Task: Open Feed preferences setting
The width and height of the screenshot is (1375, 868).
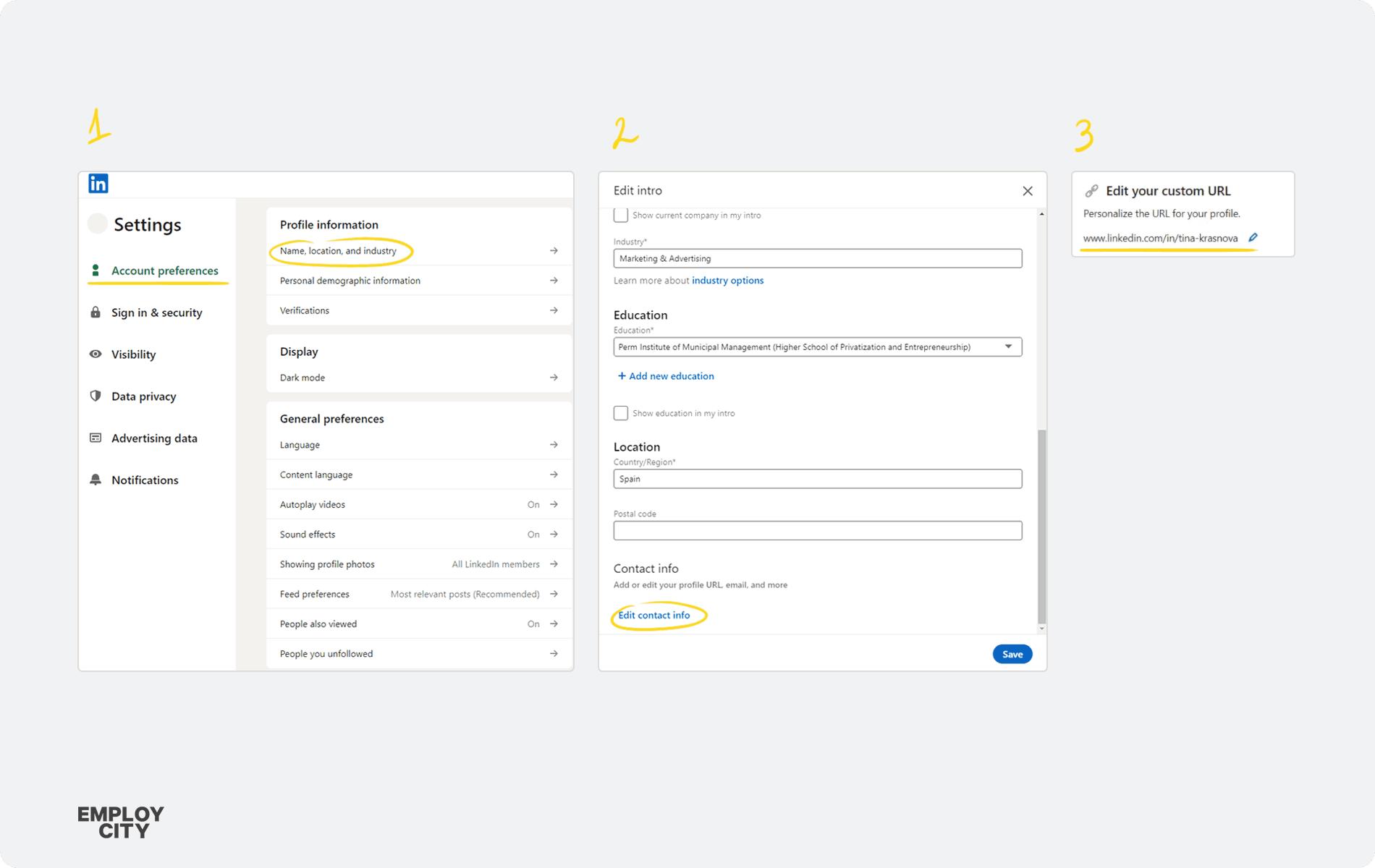Action: point(419,594)
